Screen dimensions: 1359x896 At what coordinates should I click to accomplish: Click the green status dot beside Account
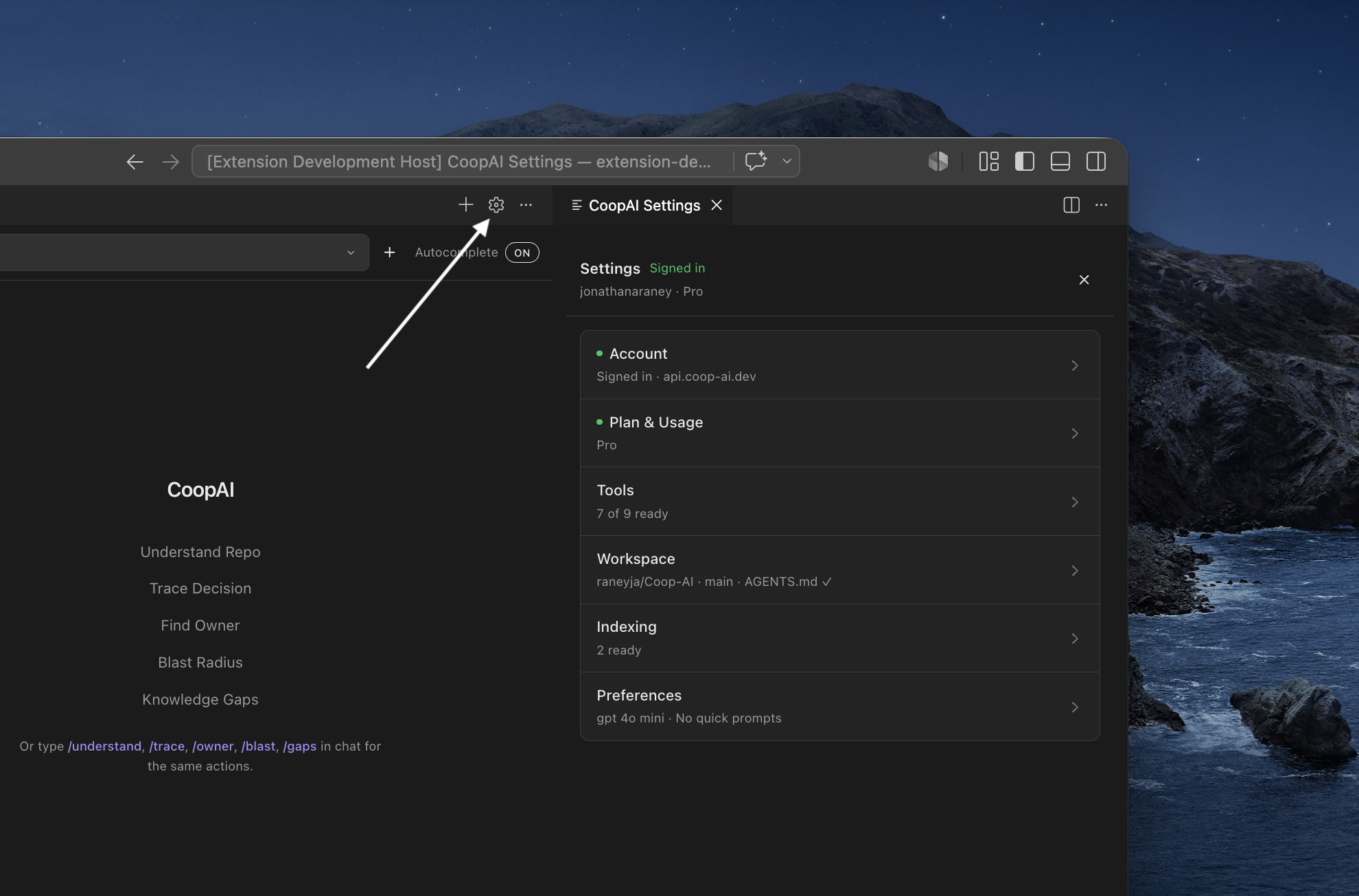[599, 353]
